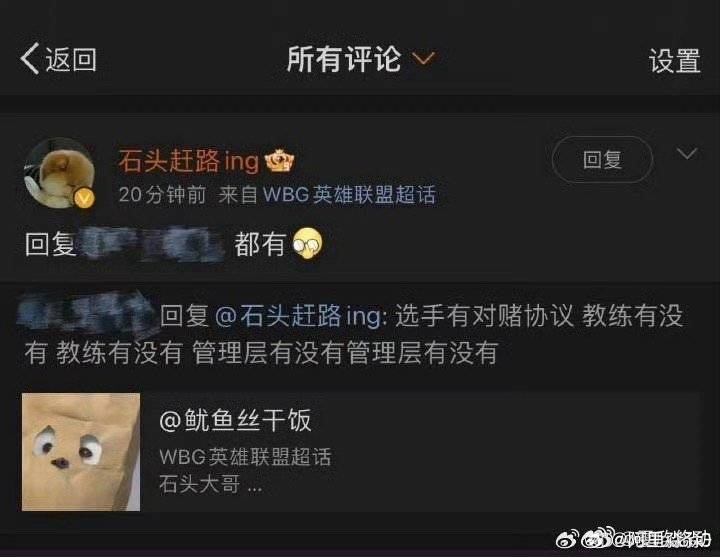Tap the glasses emoji in the comment
This screenshot has width=720, height=557.
pyautogui.click(x=308, y=243)
